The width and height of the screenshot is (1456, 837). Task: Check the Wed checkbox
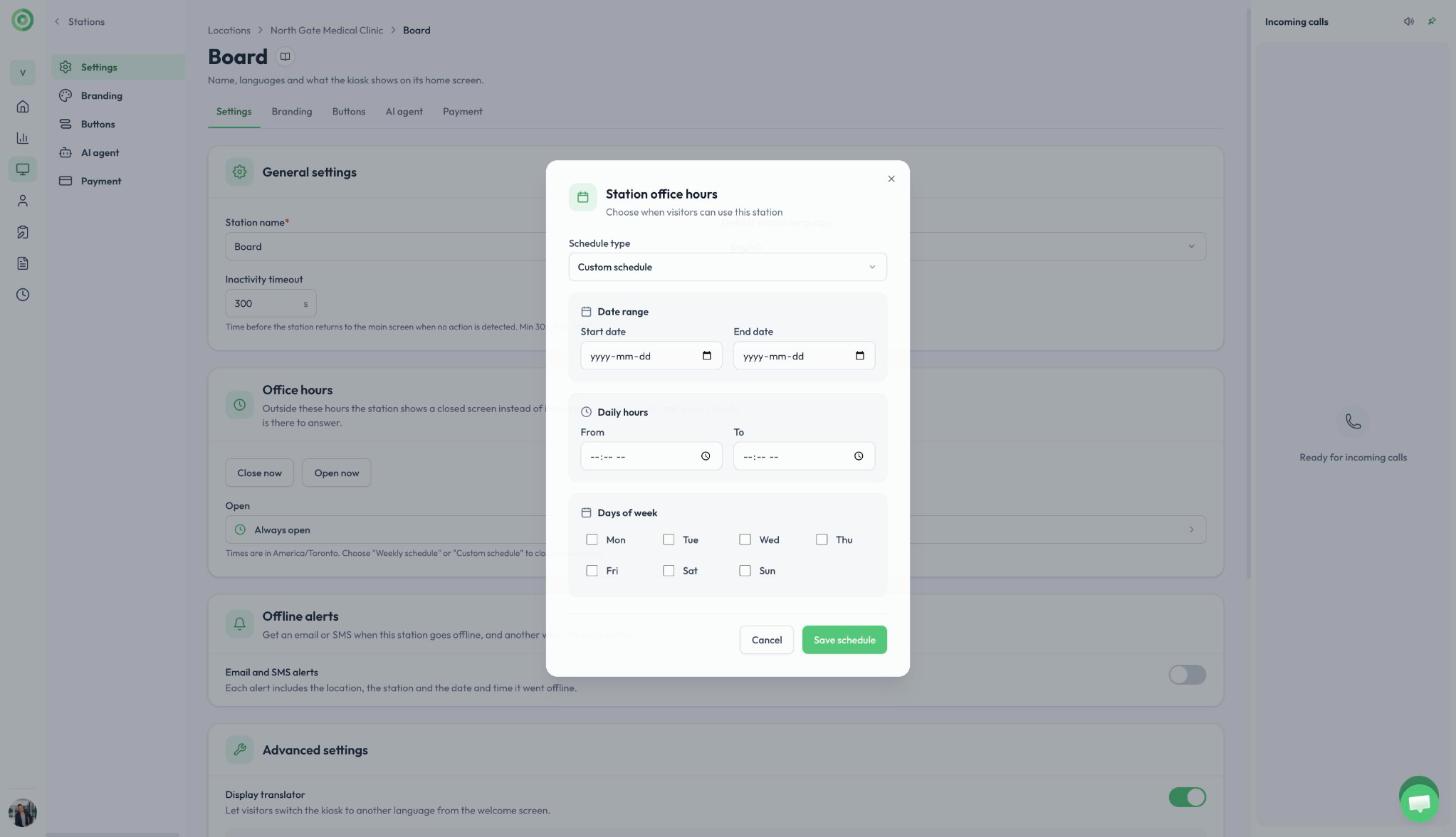click(x=745, y=540)
